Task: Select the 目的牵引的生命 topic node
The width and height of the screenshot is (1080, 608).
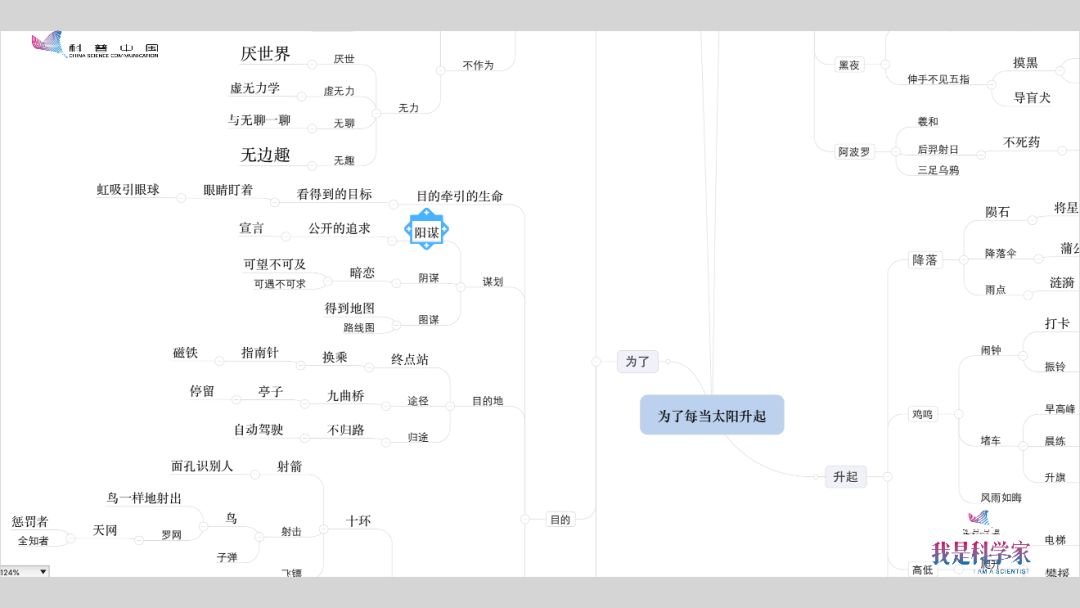Action: [x=459, y=196]
